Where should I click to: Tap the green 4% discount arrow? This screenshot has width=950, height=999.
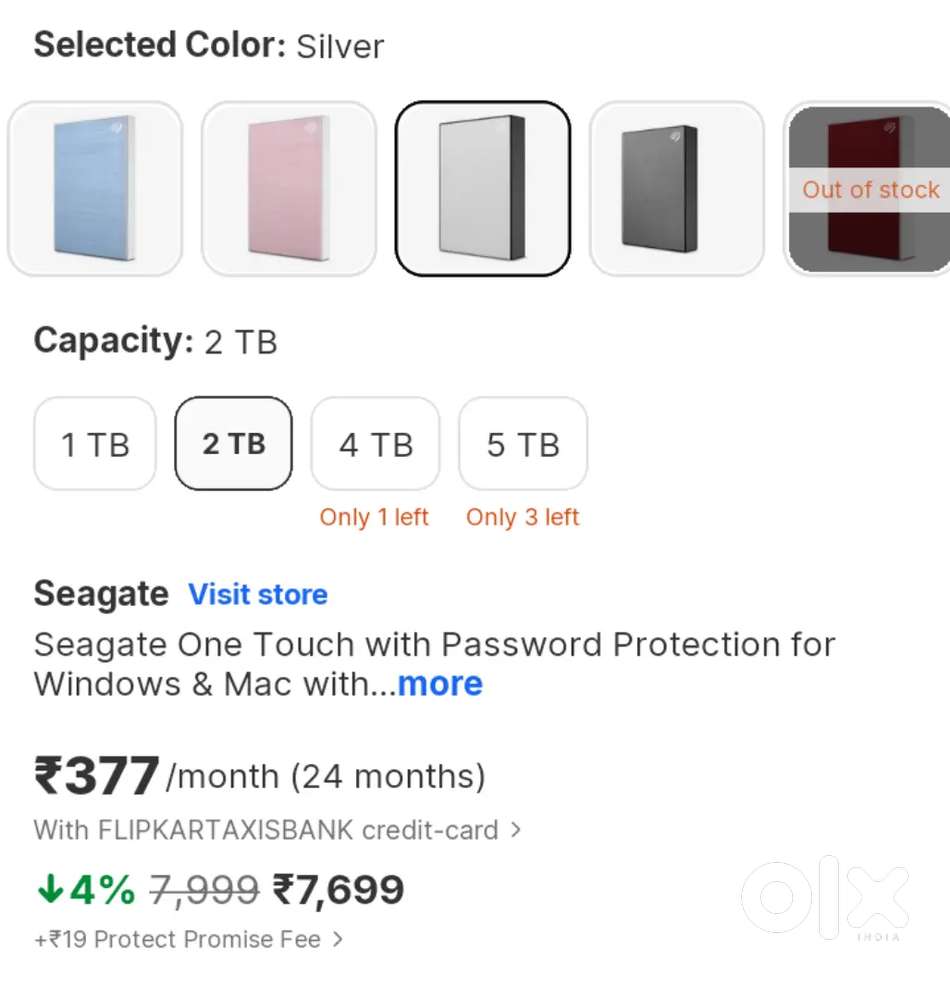[50, 889]
